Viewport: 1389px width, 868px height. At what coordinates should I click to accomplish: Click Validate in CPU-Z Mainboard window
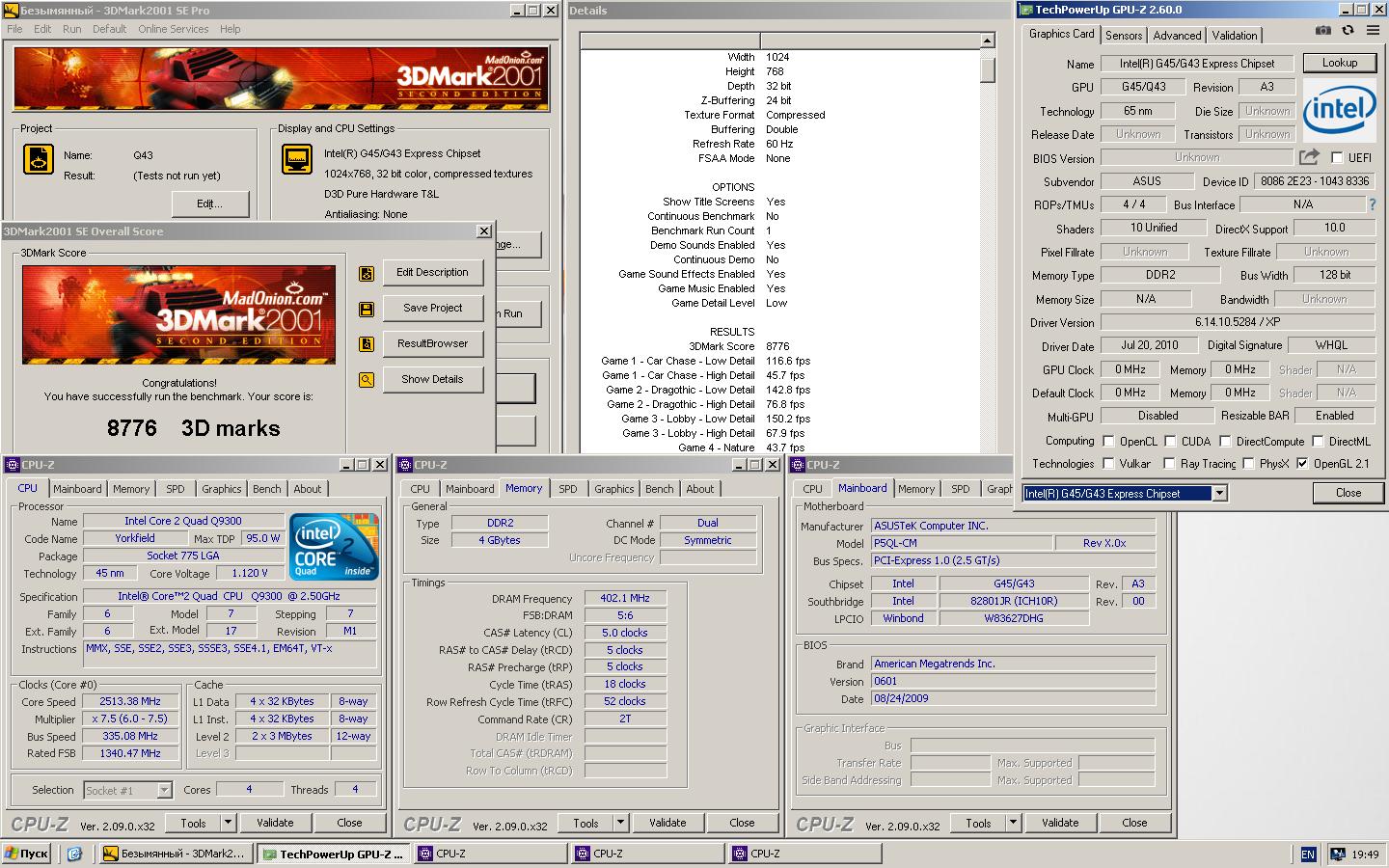(1060, 823)
